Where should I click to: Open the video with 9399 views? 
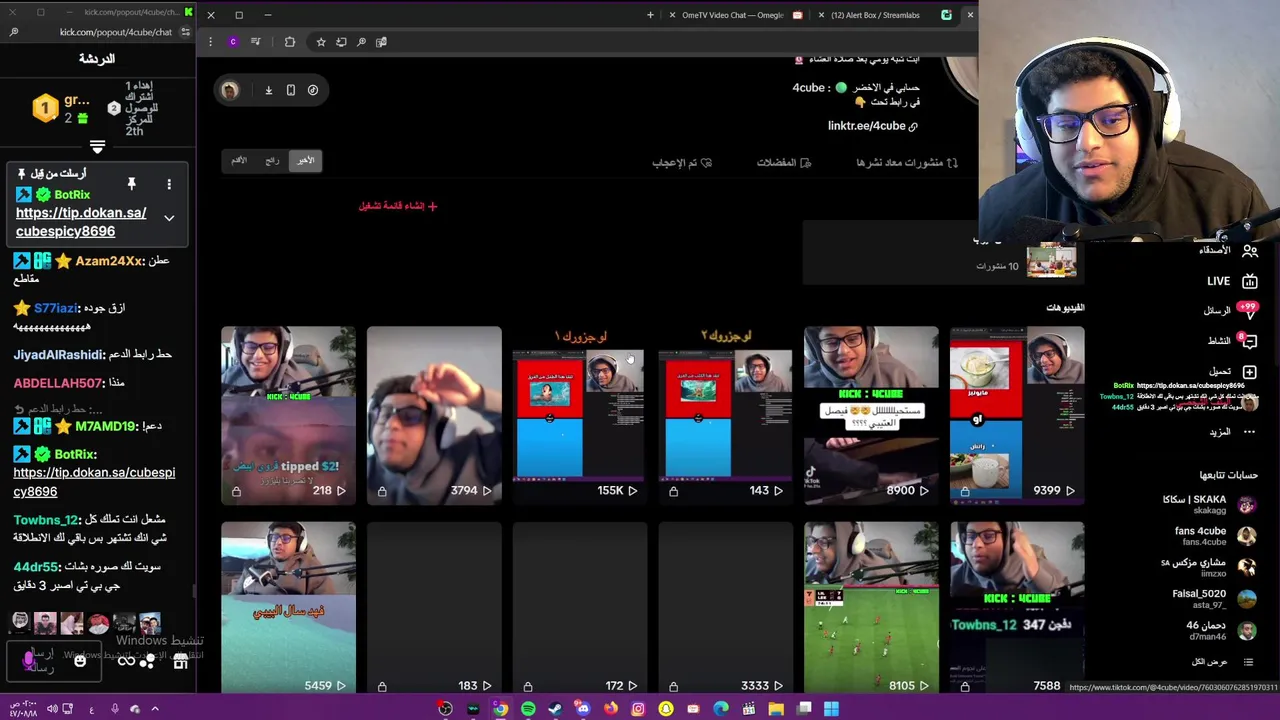click(x=1017, y=415)
